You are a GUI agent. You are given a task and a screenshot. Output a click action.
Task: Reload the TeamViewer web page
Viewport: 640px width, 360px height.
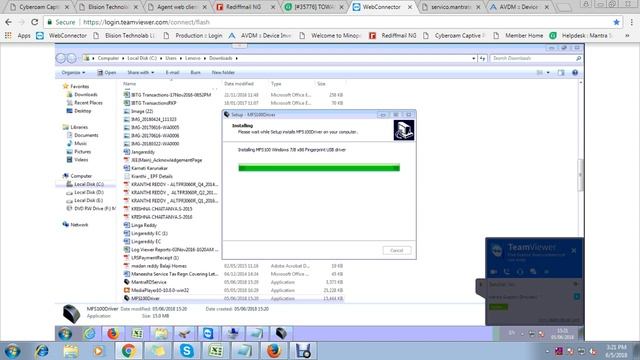pyautogui.click(x=35, y=22)
